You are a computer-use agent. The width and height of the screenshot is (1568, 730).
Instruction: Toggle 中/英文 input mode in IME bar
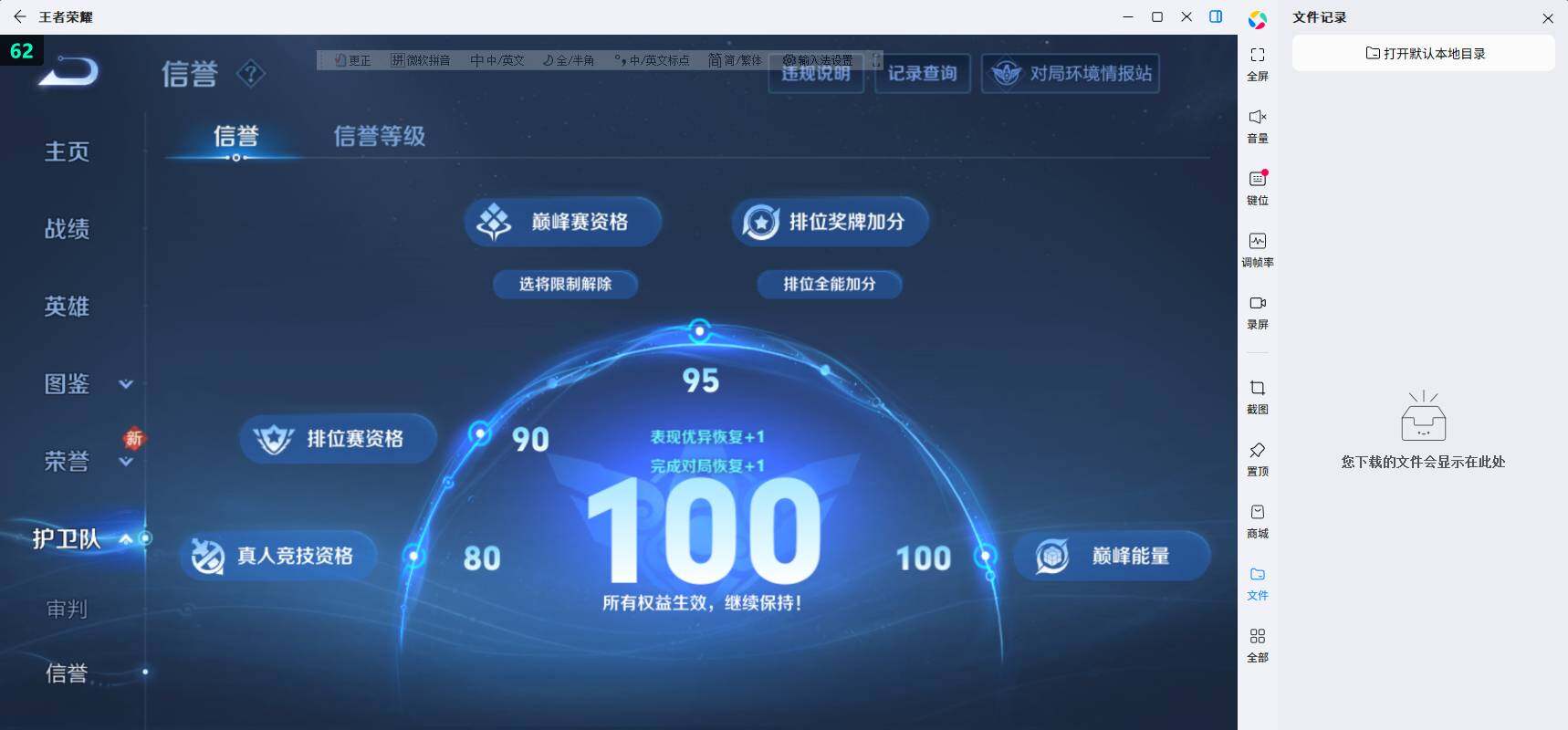pos(497,60)
